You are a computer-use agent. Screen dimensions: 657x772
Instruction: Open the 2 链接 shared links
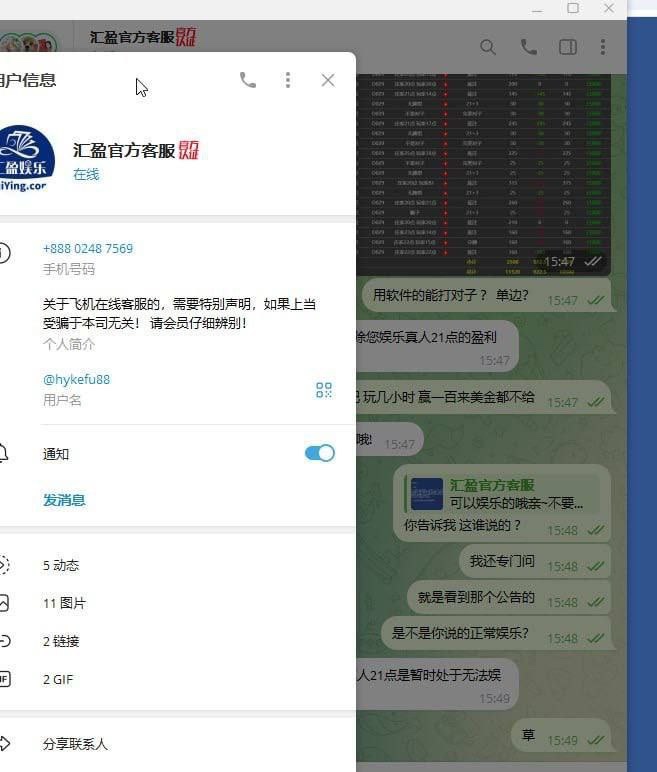tap(61, 641)
